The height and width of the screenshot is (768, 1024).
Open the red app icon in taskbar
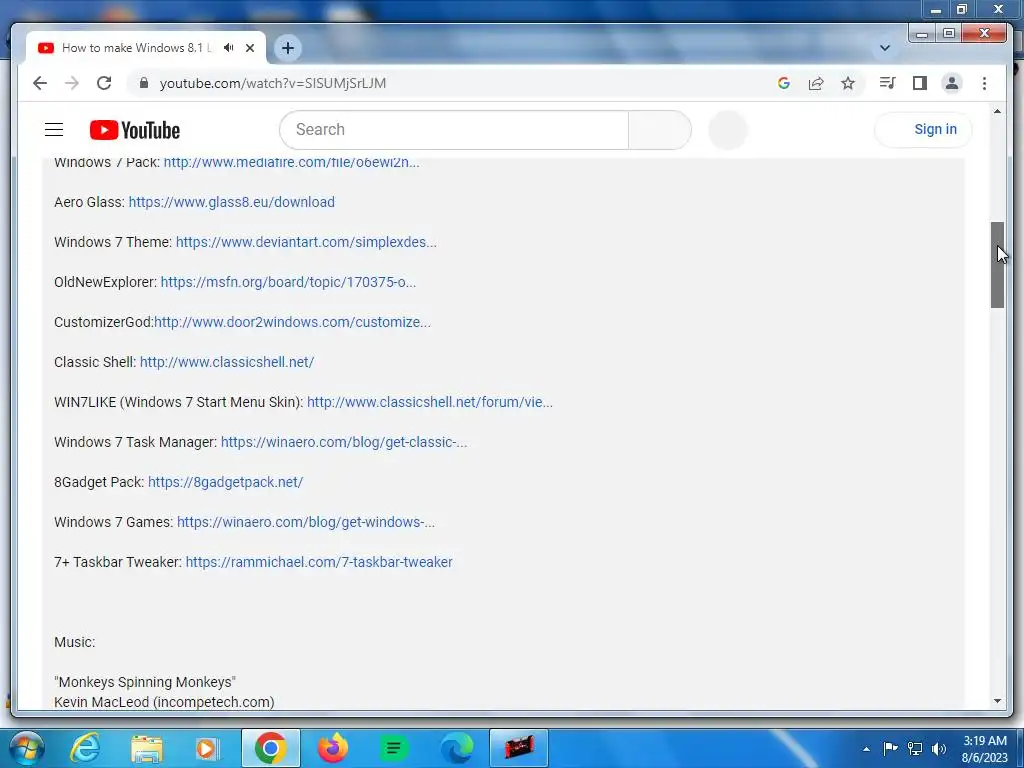point(519,748)
